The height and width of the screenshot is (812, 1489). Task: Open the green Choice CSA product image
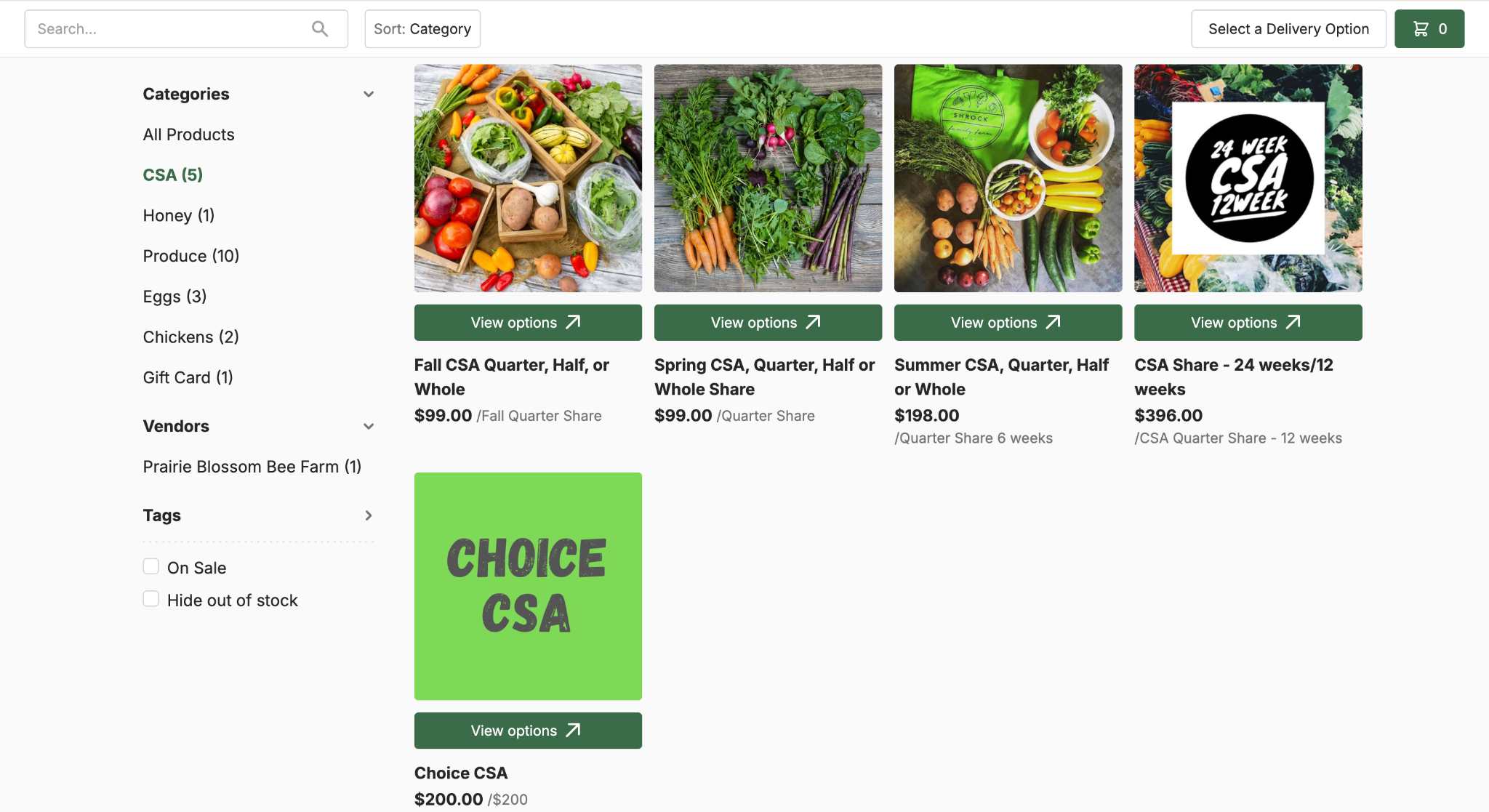point(528,586)
